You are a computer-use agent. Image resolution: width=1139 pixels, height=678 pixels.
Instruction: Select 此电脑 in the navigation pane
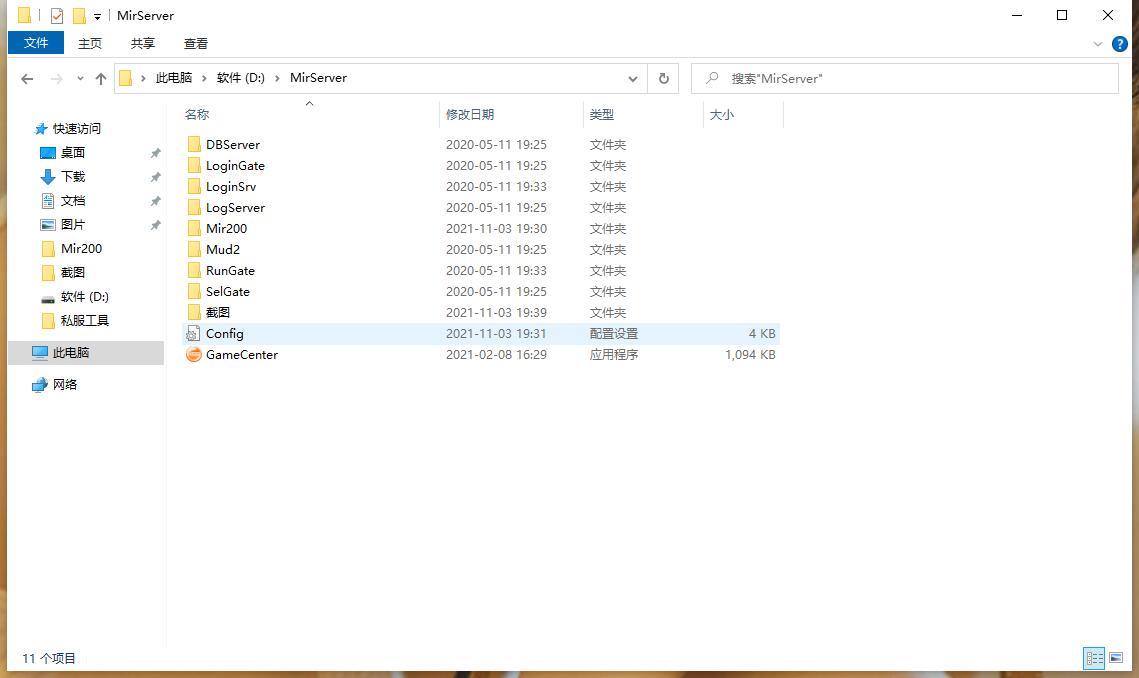point(70,353)
